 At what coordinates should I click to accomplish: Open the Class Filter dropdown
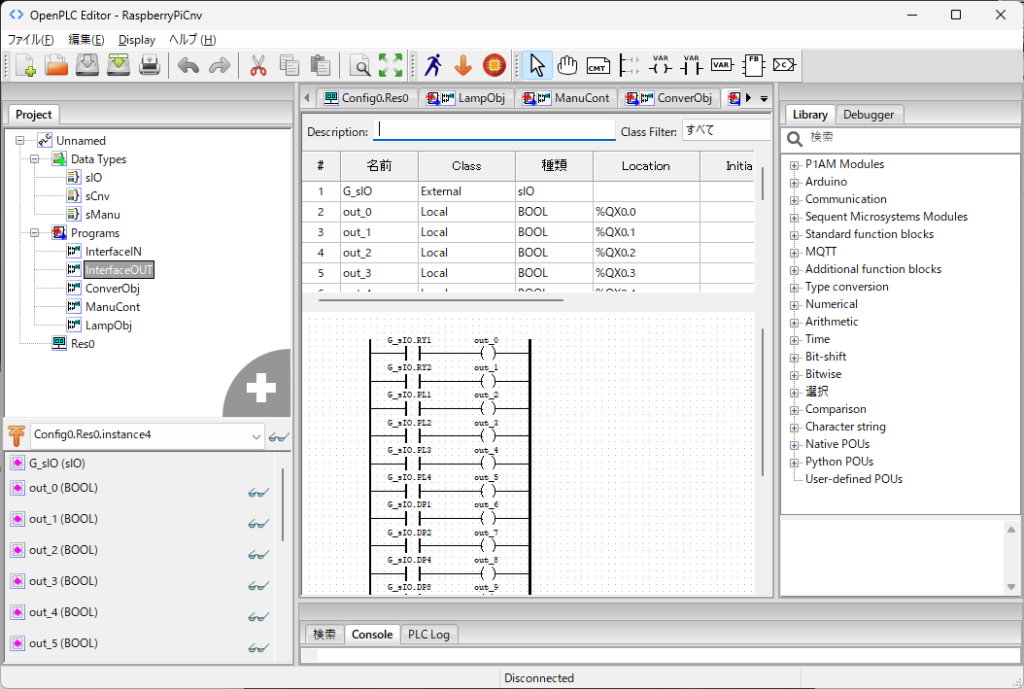click(x=726, y=131)
